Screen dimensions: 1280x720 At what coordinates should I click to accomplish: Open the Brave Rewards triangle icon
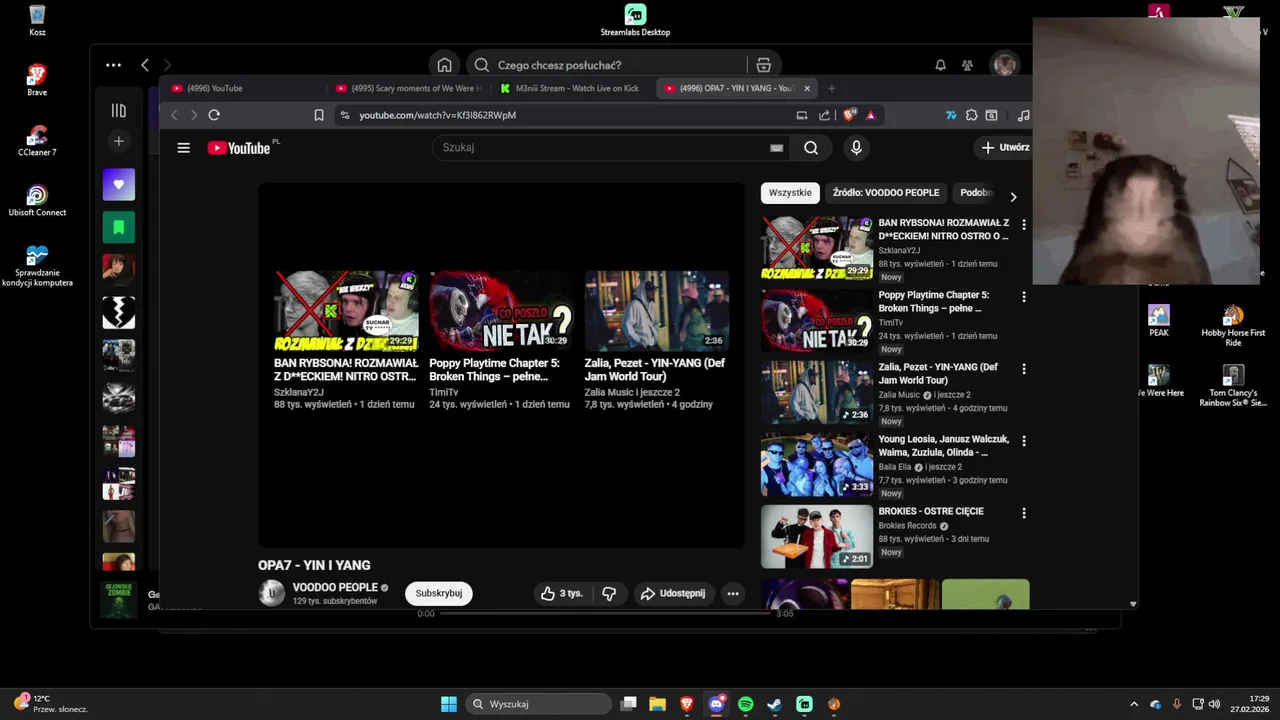[871, 115]
